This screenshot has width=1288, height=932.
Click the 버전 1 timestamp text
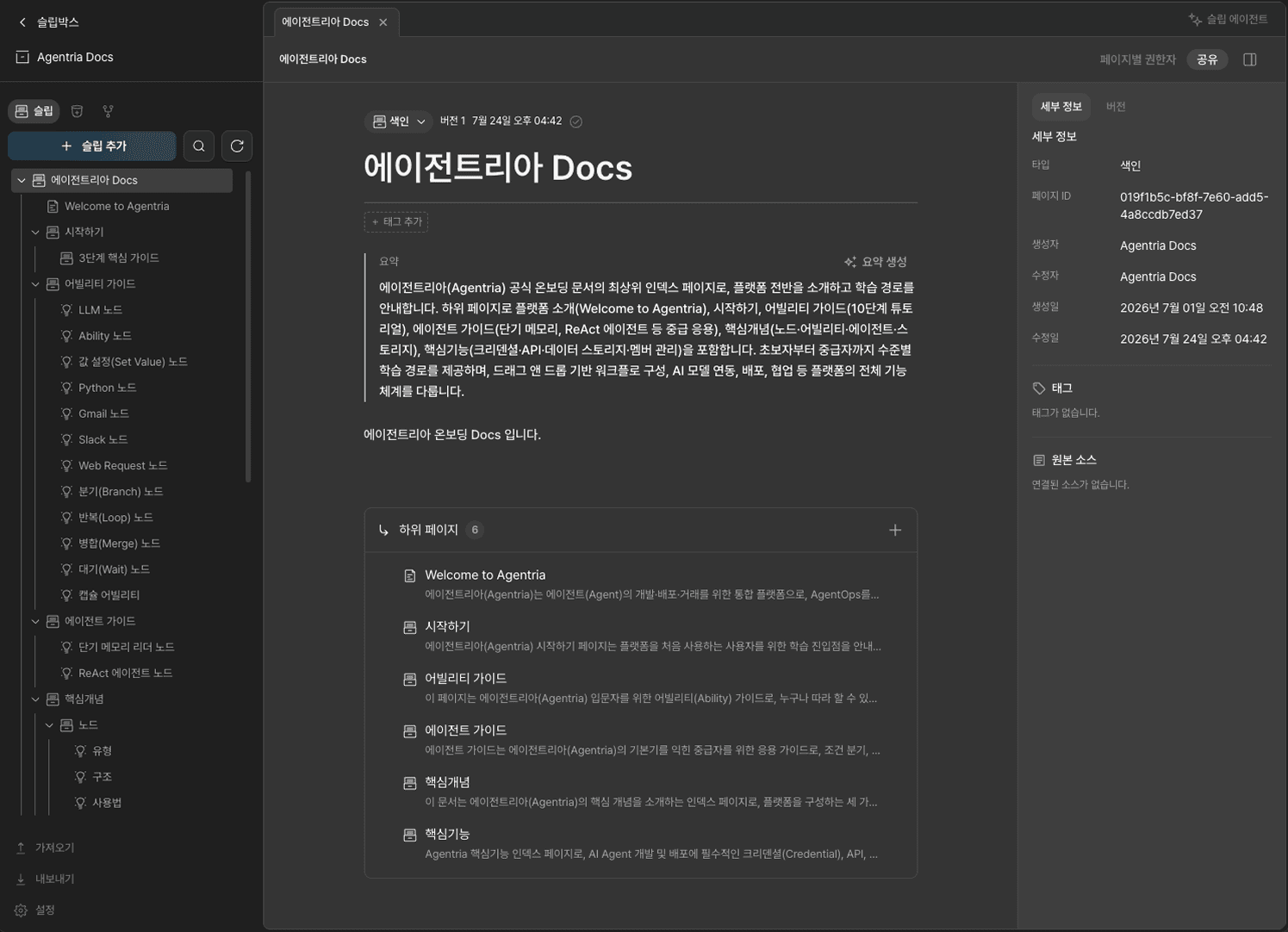point(501,121)
